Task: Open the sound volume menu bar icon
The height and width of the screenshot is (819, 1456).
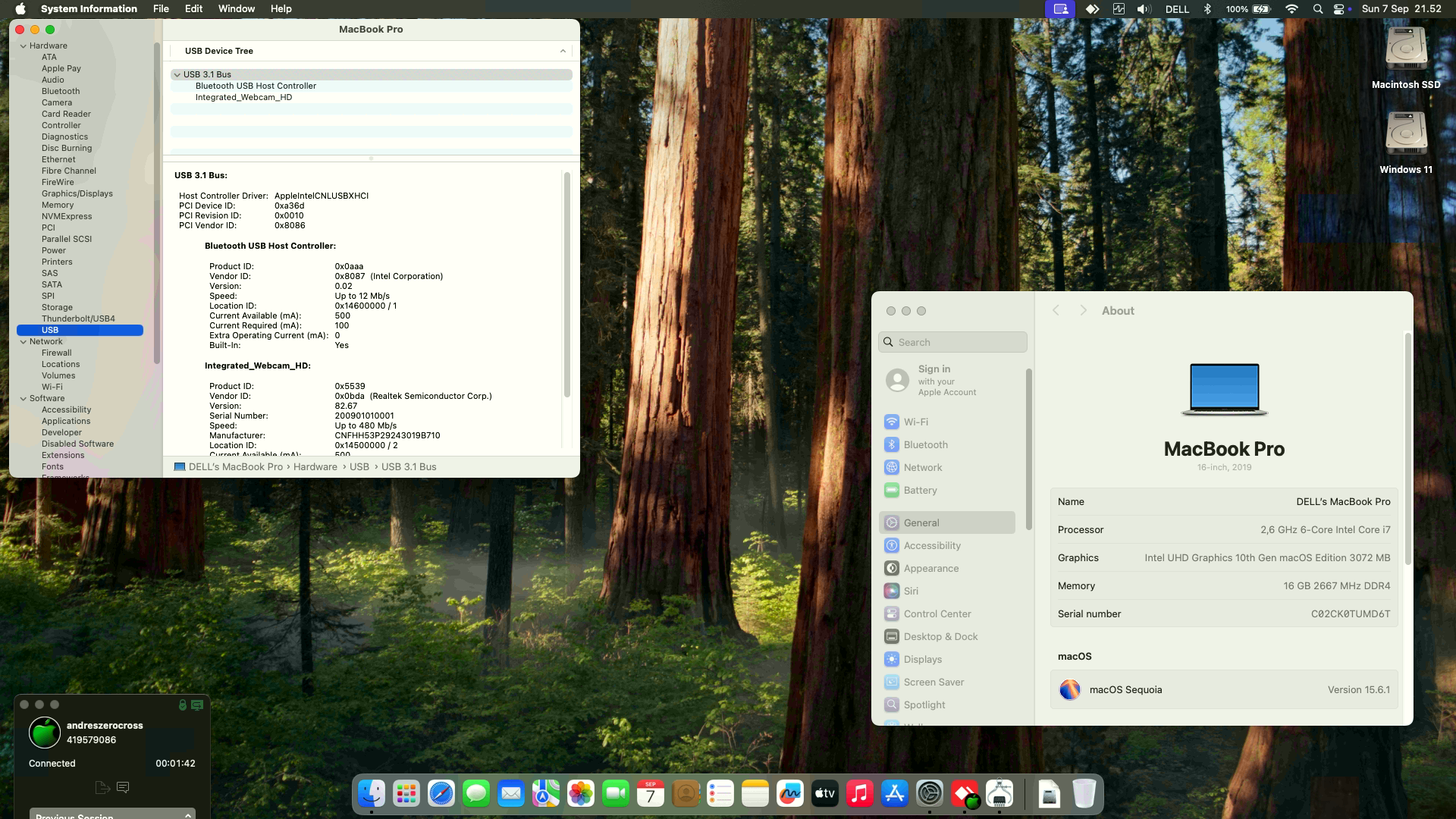Action: coord(1144,9)
